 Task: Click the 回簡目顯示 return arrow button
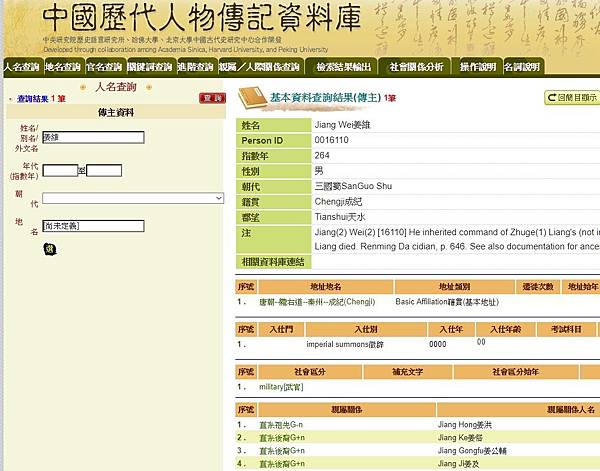(572, 98)
